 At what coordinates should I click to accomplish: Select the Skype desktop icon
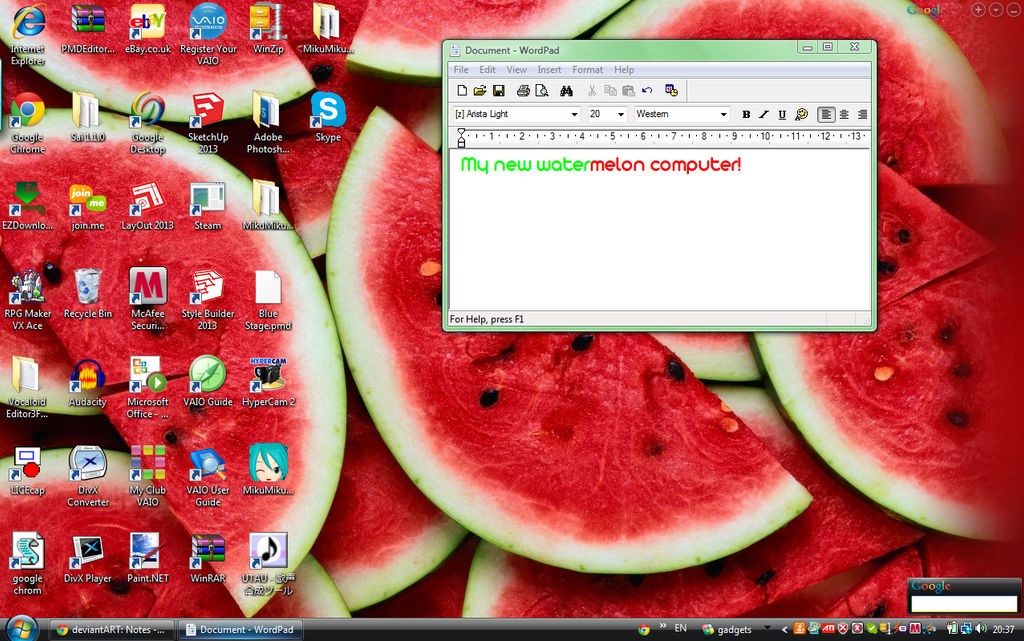click(328, 117)
